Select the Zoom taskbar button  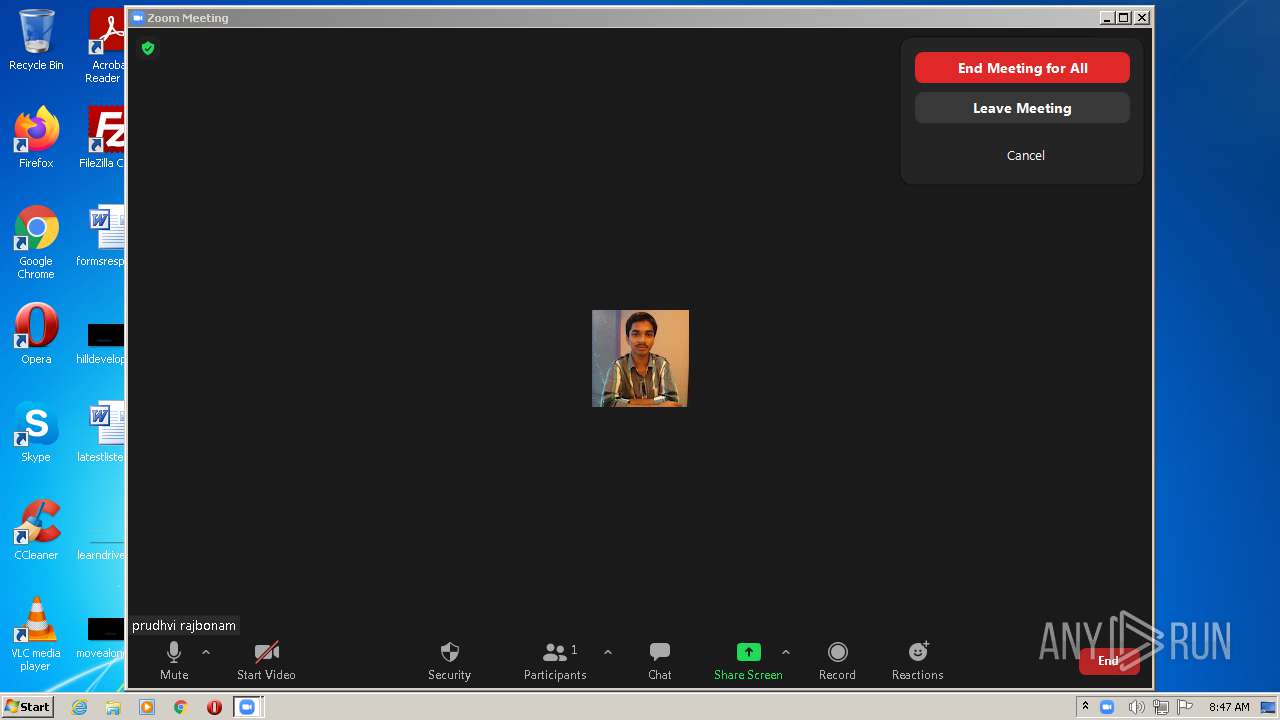point(247,707)
